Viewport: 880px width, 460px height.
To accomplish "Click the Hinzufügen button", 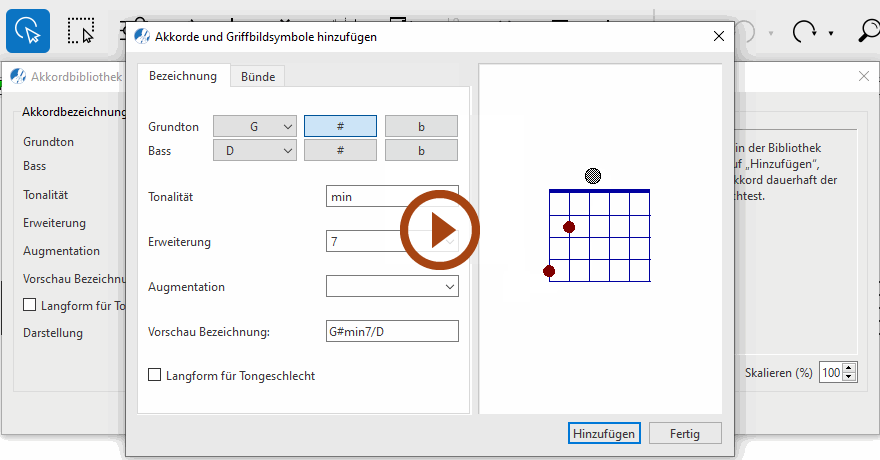I will tap(604, 433).
